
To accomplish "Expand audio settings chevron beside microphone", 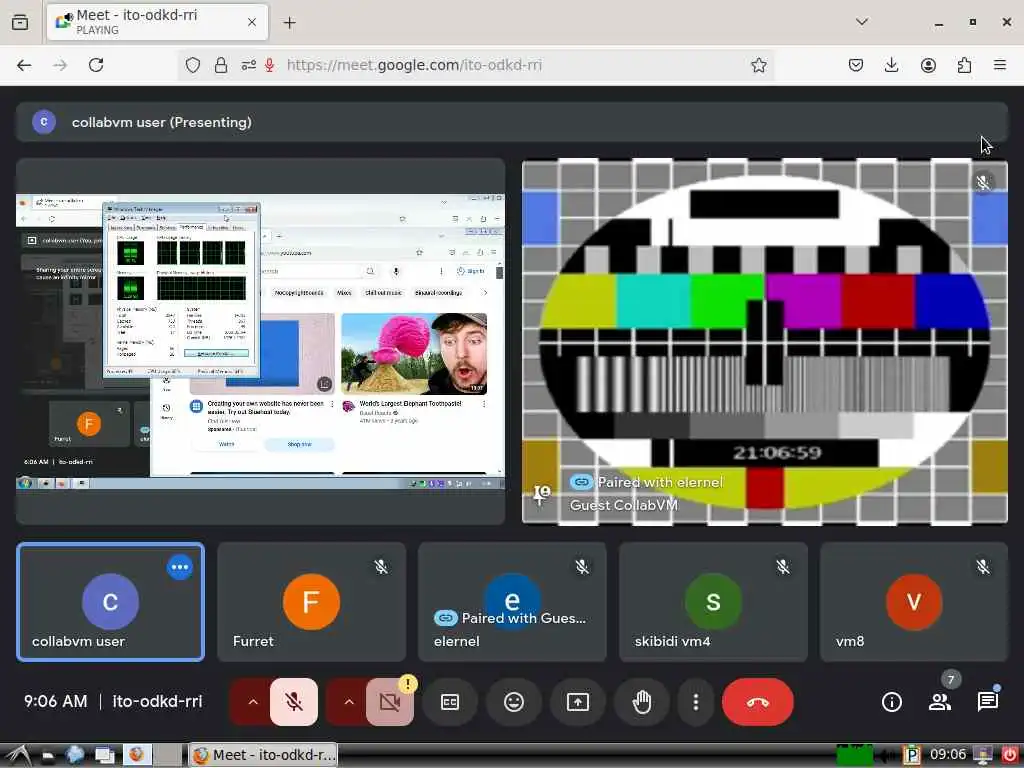I will [x=253, y=702].
